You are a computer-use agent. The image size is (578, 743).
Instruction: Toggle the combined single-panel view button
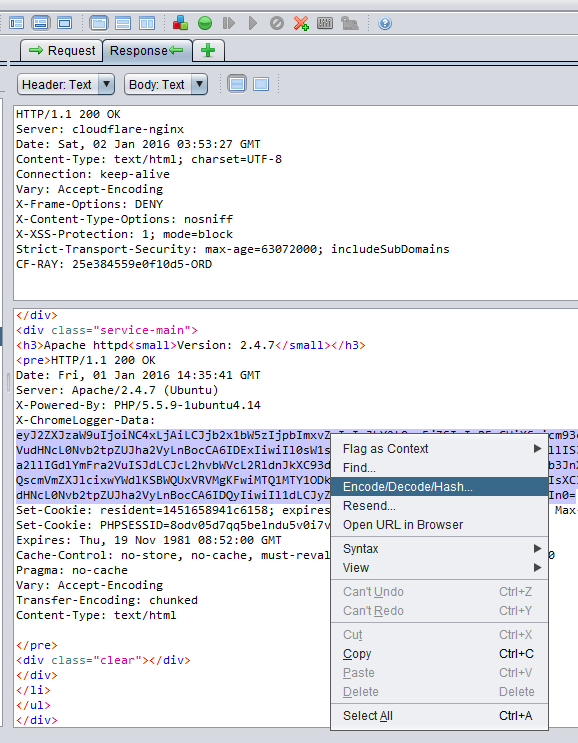261,84
